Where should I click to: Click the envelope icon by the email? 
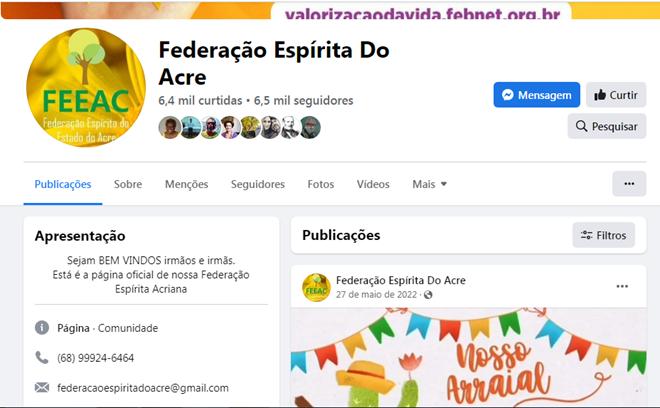(42, 387)
